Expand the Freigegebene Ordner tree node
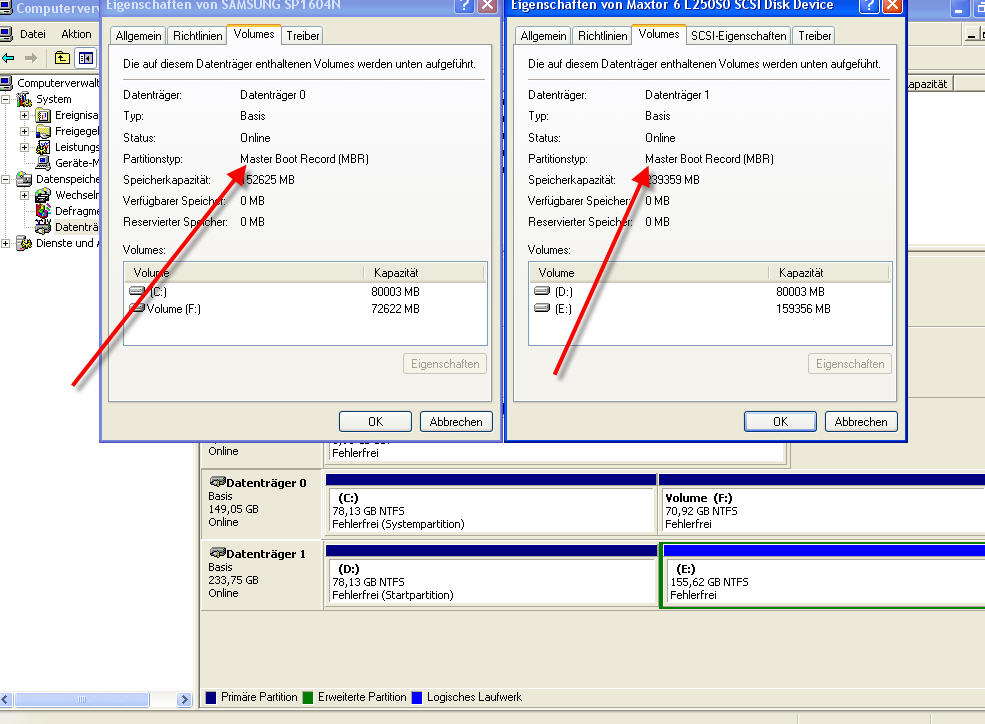985x724 pixels. (24, 131)
